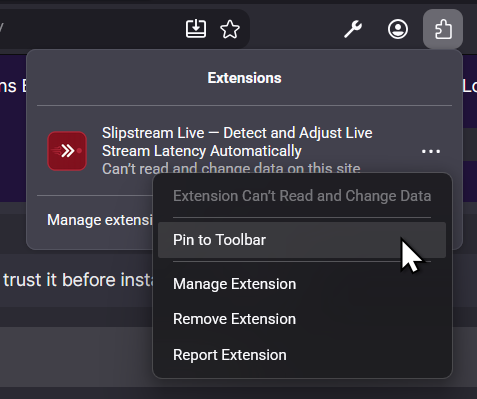Click the Manage extensions link in the panel

click(100, 220)
